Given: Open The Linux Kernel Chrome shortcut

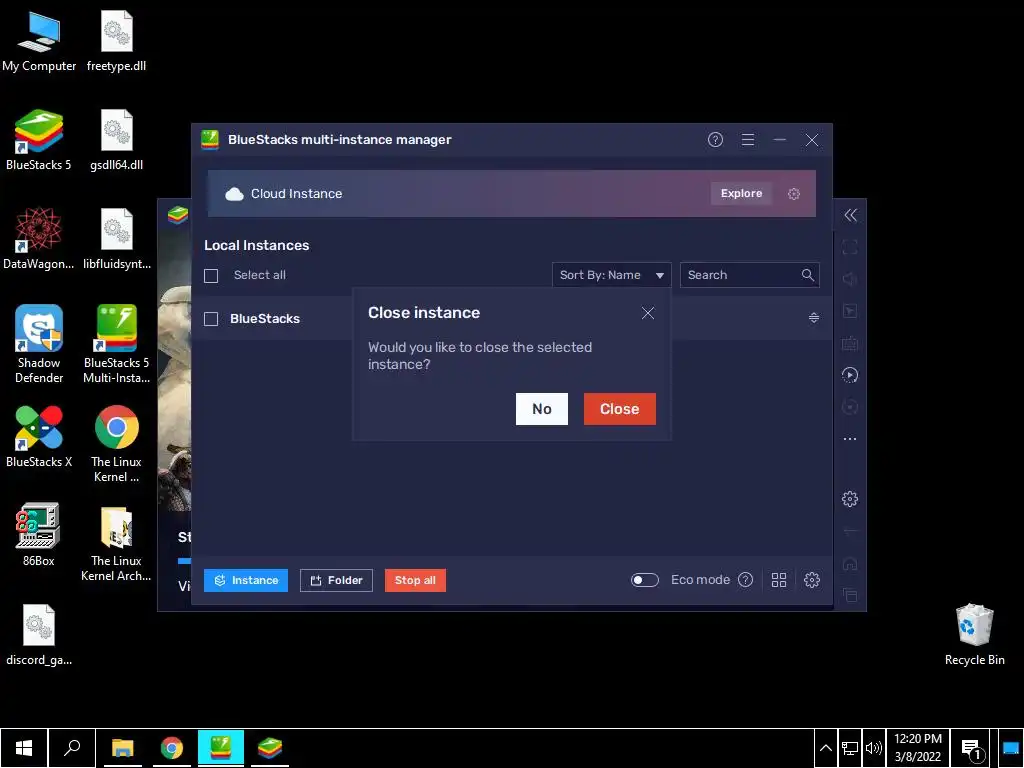Looking at the screenshot, I should coord(116,444).
